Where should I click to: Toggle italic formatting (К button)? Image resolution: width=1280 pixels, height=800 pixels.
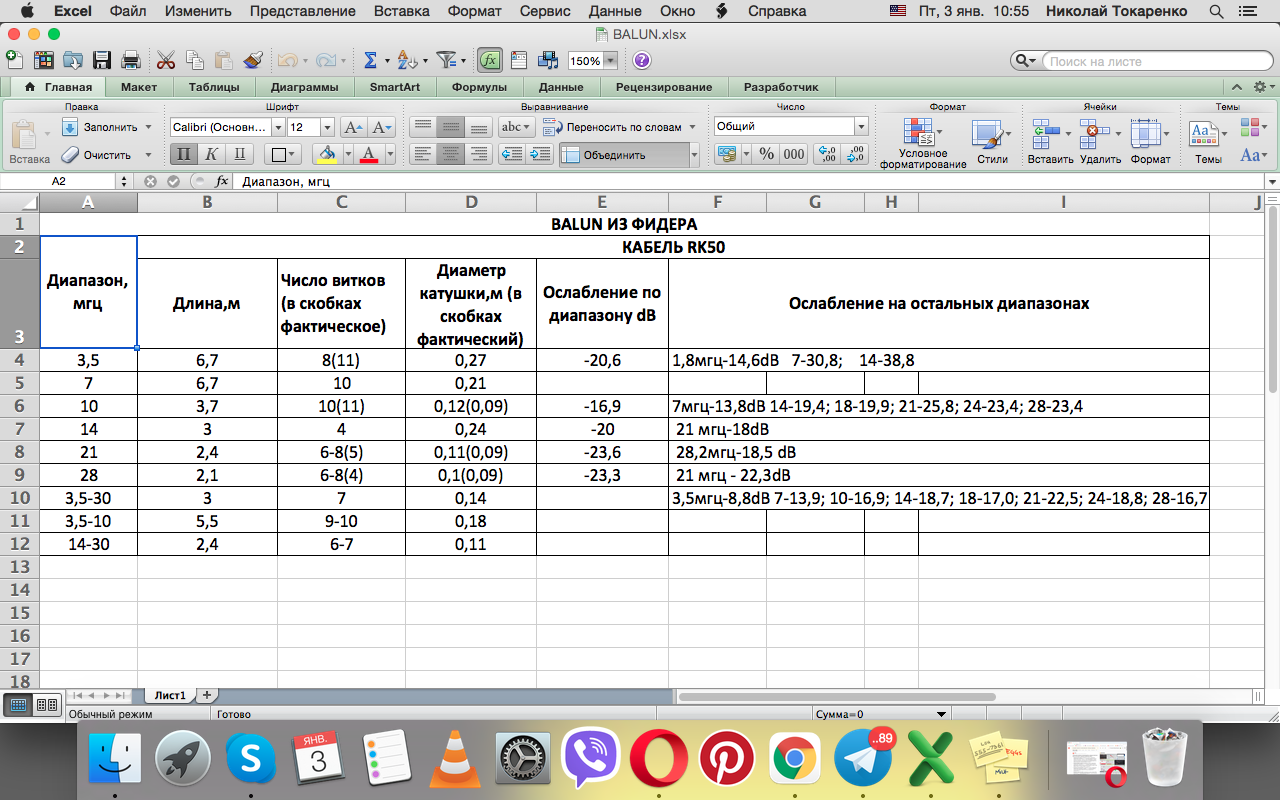211,154
